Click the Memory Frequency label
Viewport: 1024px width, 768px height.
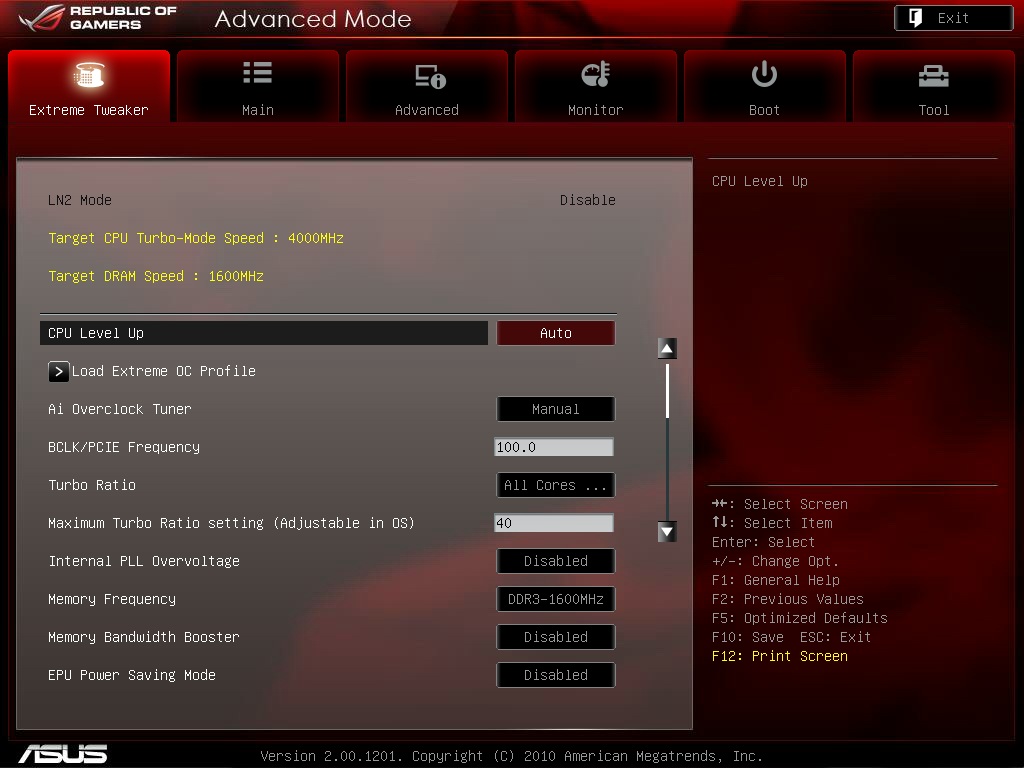click(112, 599)
